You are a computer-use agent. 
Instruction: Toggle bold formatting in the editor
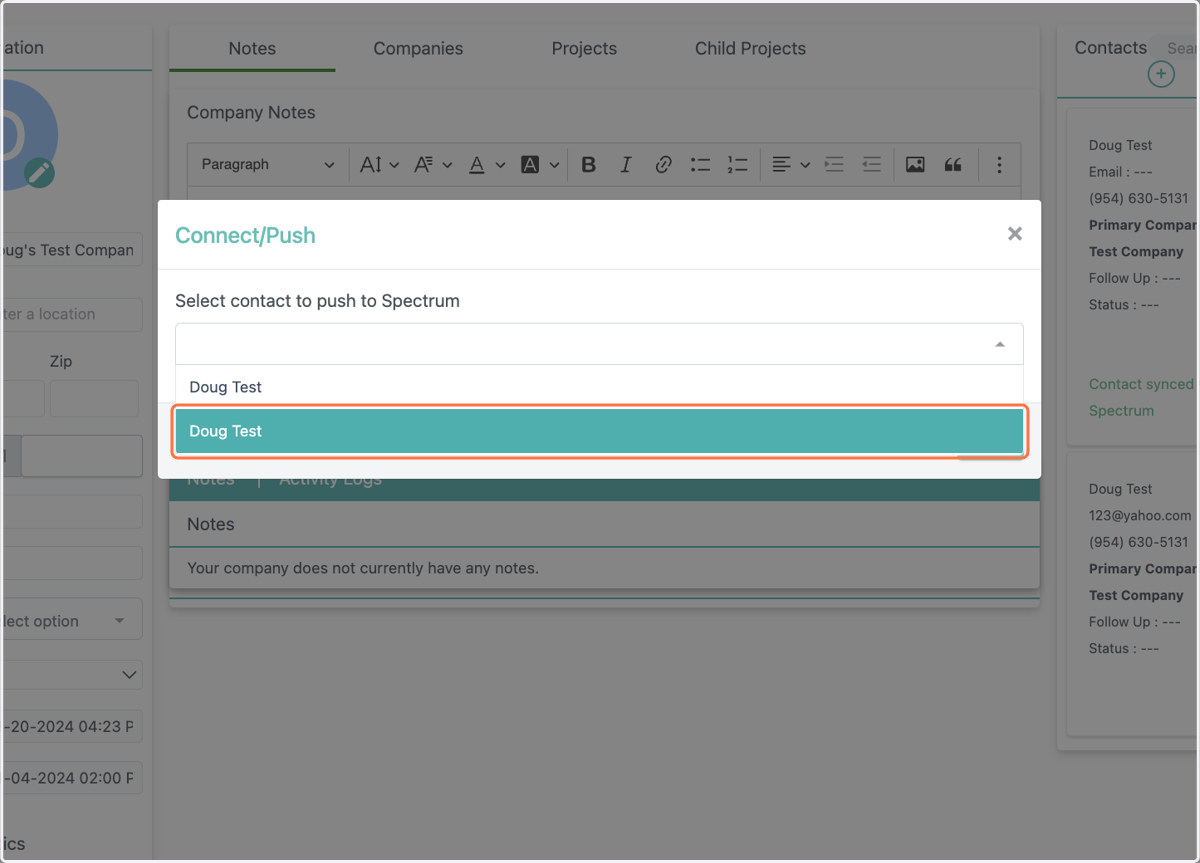pyautogui.click(x=588, y=165)
